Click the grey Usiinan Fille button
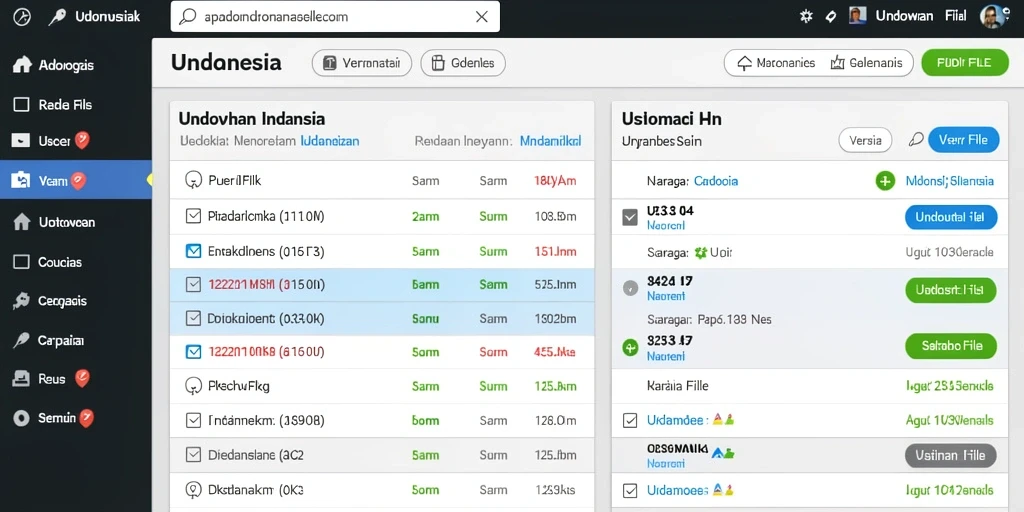 tap(951, 455)
